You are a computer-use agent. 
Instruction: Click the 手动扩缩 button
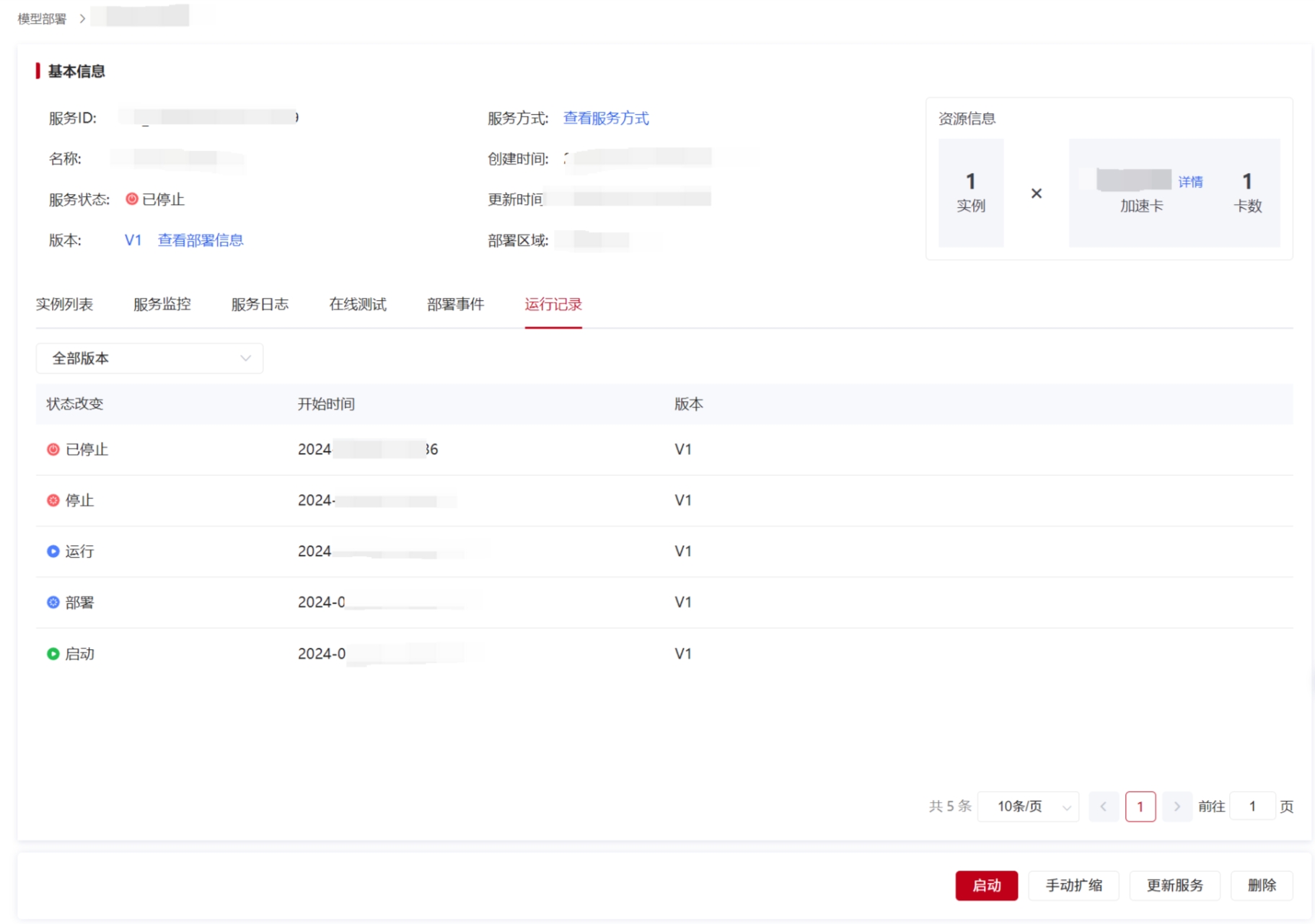[1073, 885]
